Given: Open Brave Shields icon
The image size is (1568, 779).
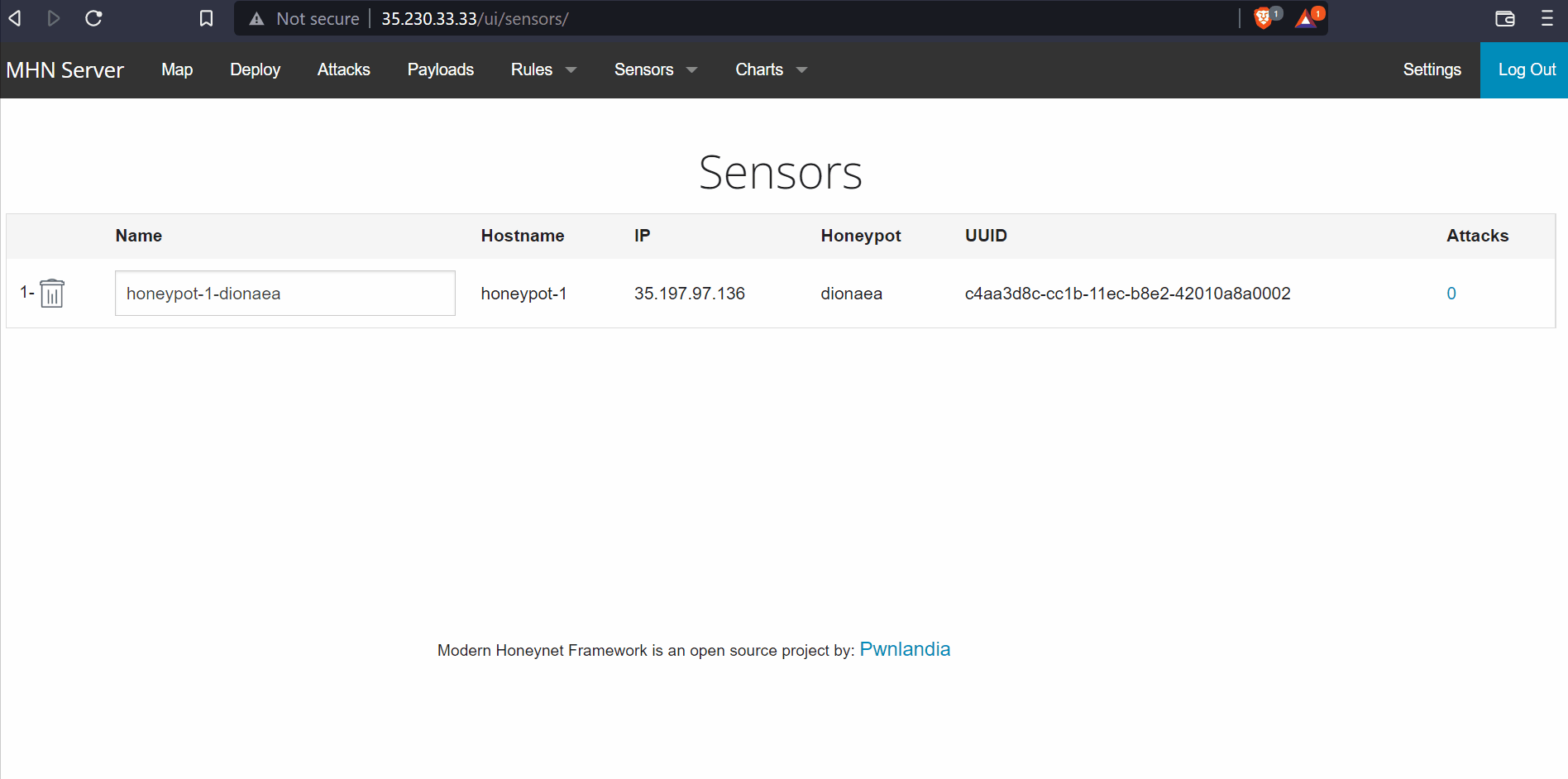Looking at the screenshot, I should click(1264, 18).
